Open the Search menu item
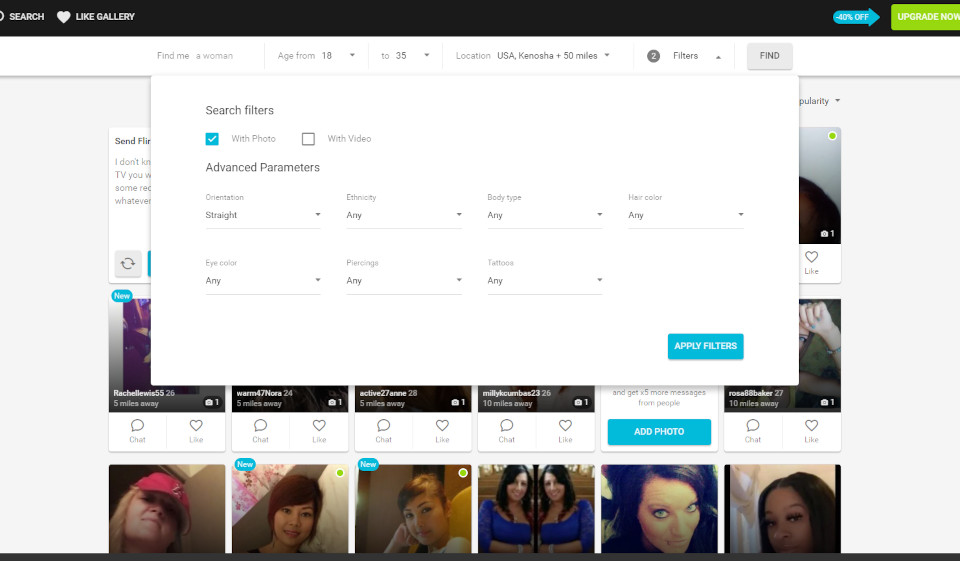Viewport: 960px width, 561px height. (x=22, y=17)
